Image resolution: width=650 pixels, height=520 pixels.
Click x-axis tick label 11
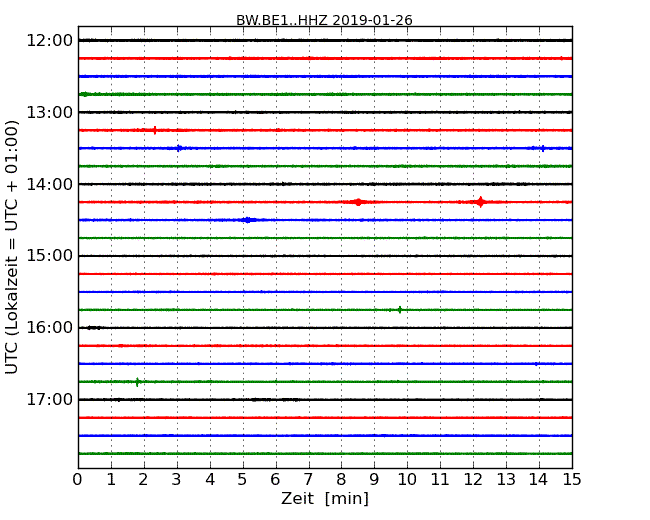440,480
